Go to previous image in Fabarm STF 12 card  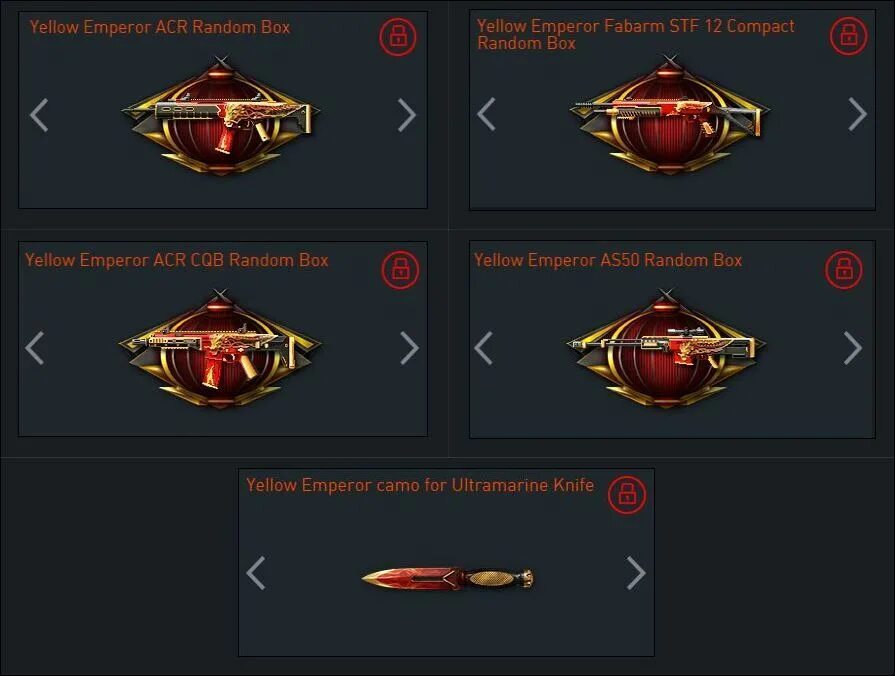click(486, 114)
